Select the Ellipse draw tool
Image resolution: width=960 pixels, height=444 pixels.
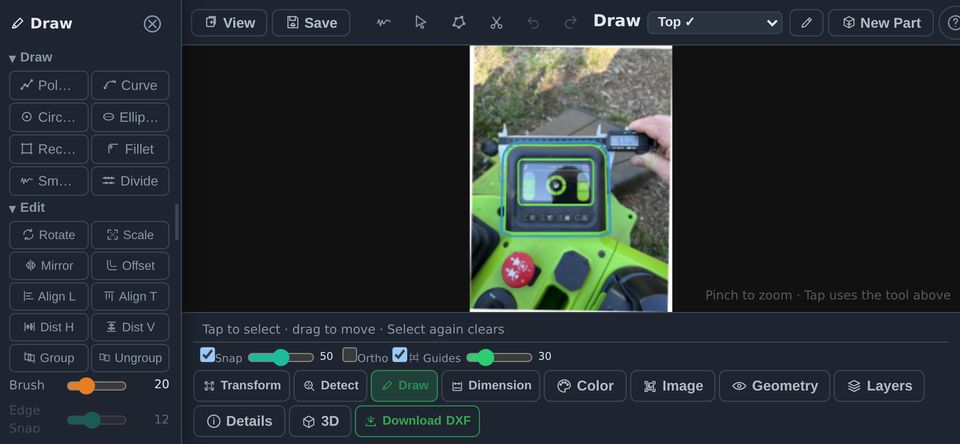[130, 117]
